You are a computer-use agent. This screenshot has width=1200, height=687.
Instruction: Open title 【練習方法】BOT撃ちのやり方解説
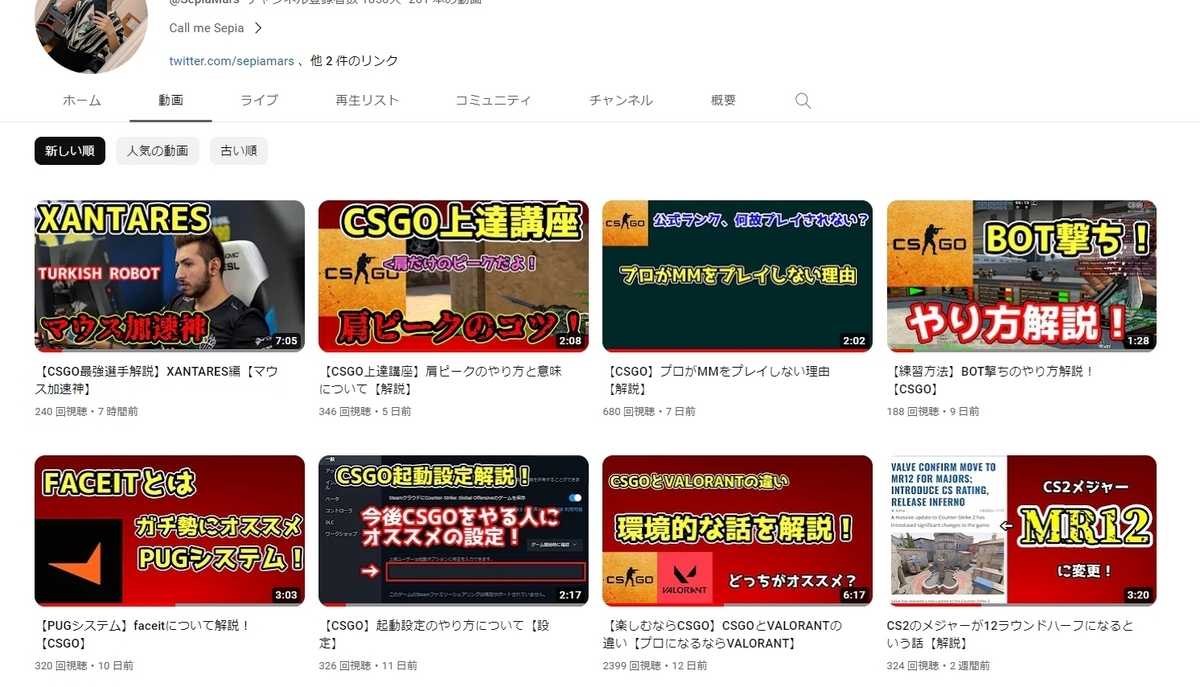991,380
